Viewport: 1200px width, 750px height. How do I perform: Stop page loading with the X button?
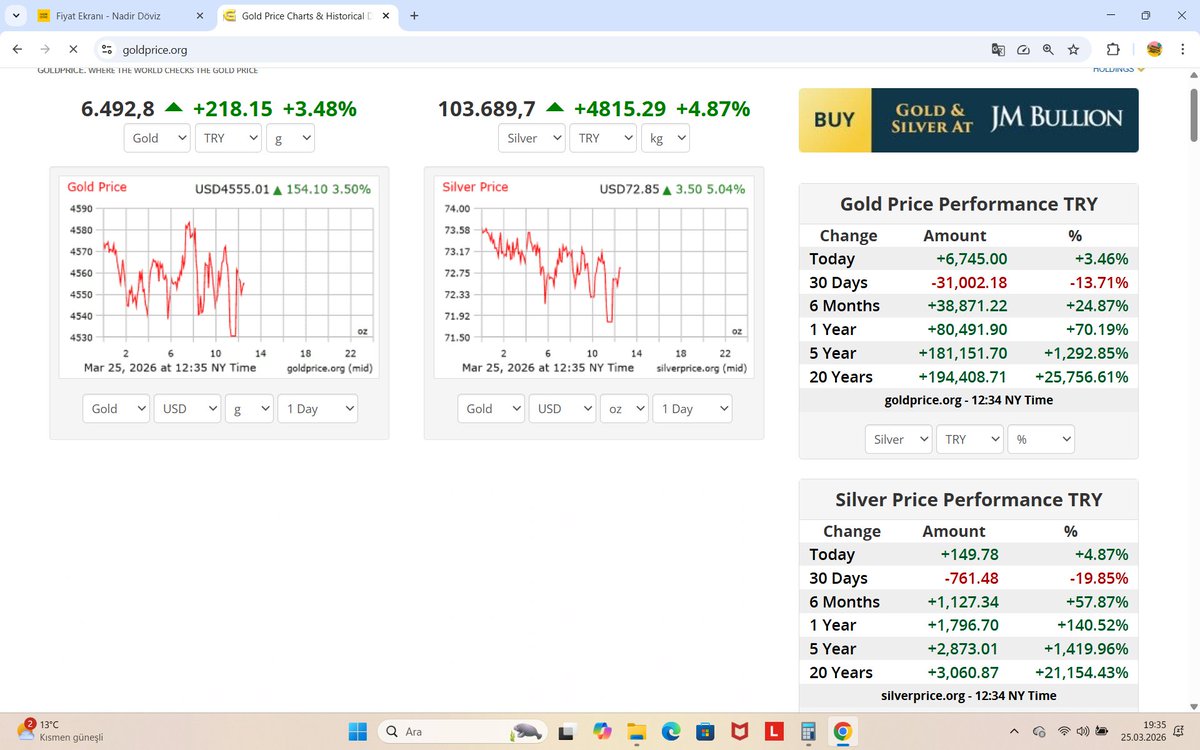click(73, 49)
